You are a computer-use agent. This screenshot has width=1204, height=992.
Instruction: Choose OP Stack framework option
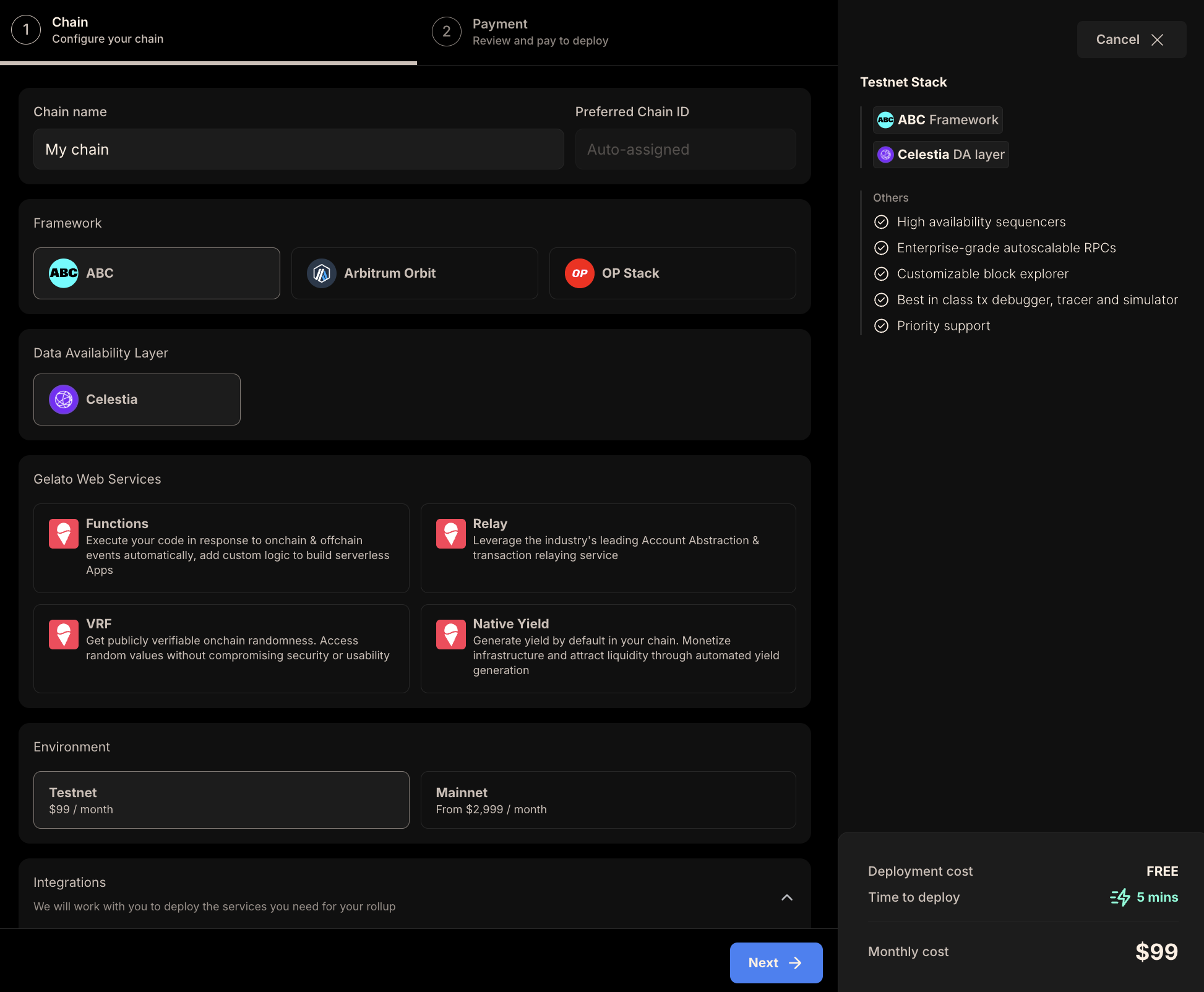673,273
